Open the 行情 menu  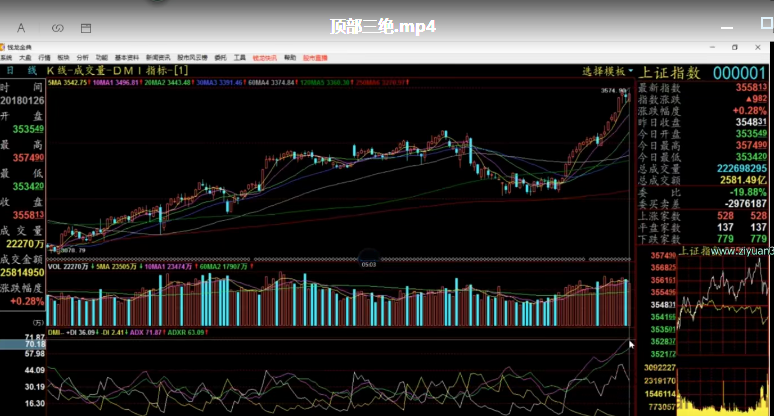point(44,58)
